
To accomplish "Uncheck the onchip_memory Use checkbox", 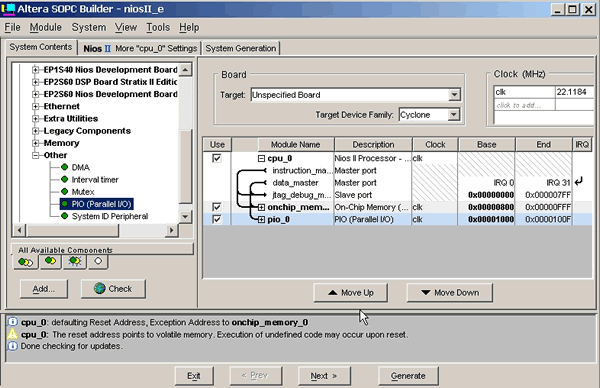I will tap(217, 207).
